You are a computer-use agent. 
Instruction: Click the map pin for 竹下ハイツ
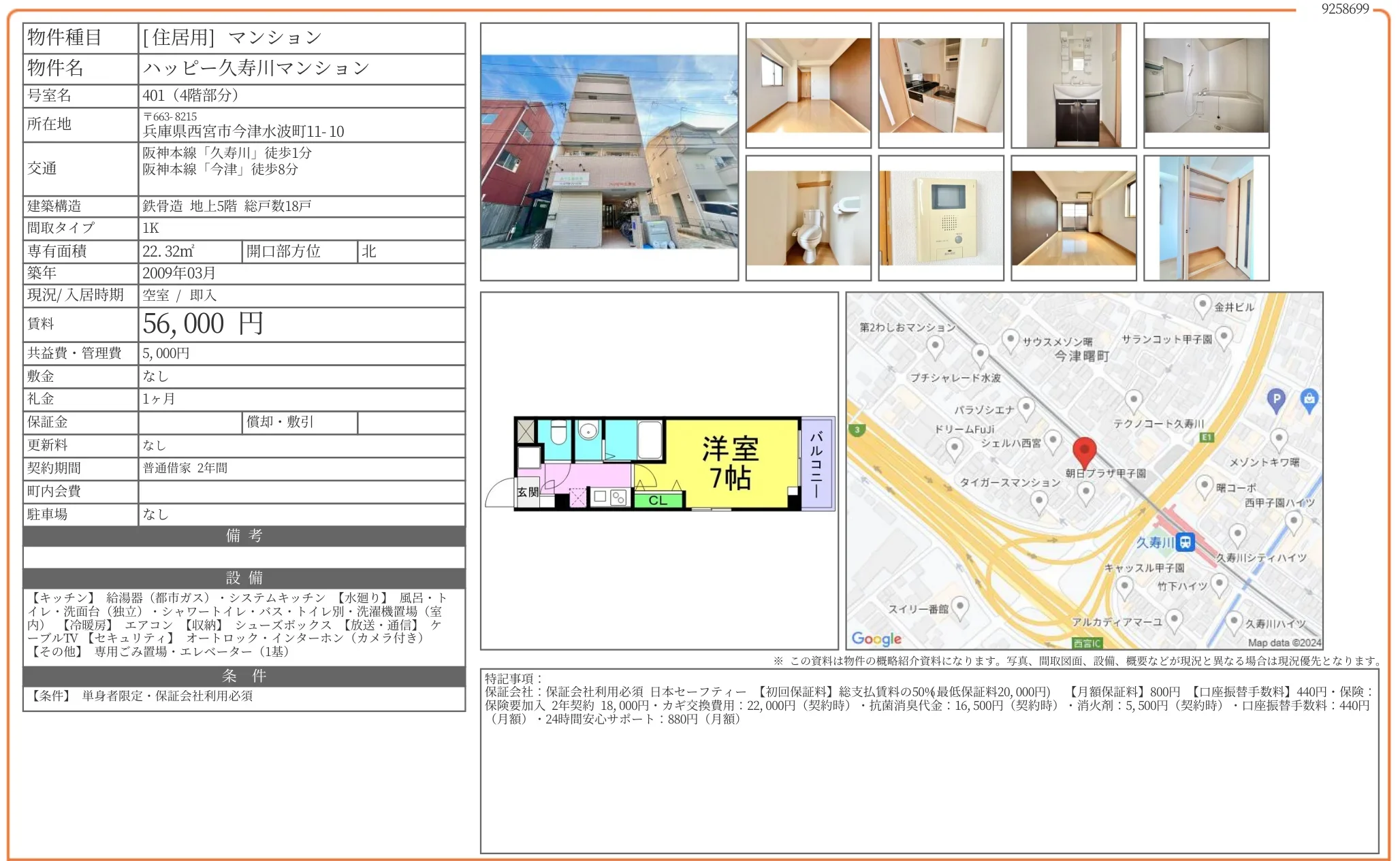(1220, 583)
